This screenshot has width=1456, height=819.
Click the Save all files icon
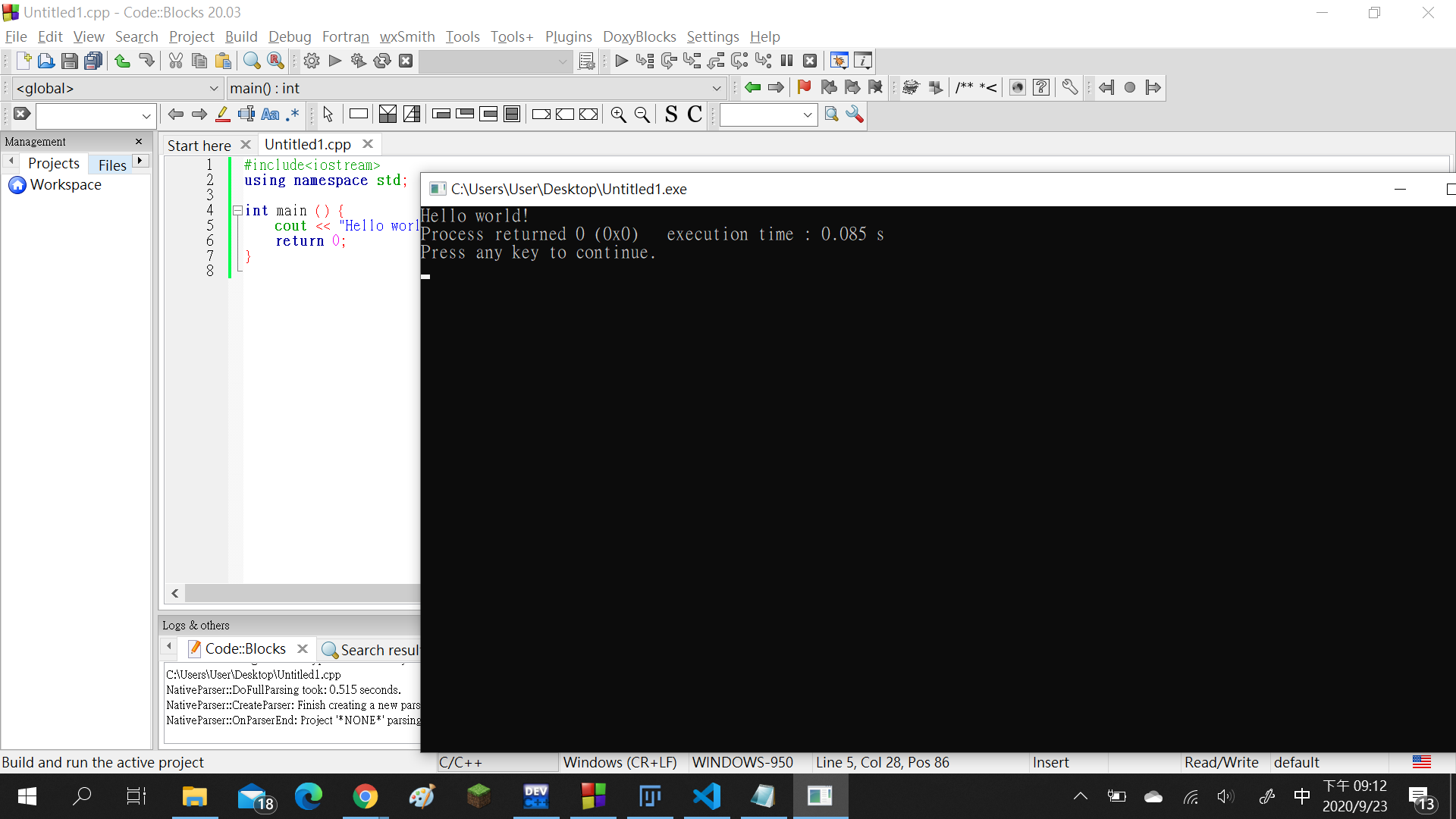tap(93, 61)
